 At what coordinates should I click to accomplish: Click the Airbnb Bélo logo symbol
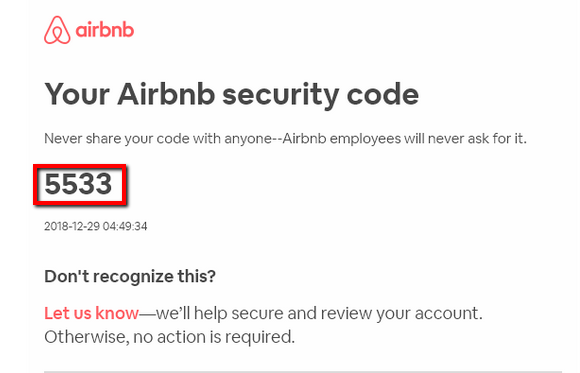coord(57,30)
